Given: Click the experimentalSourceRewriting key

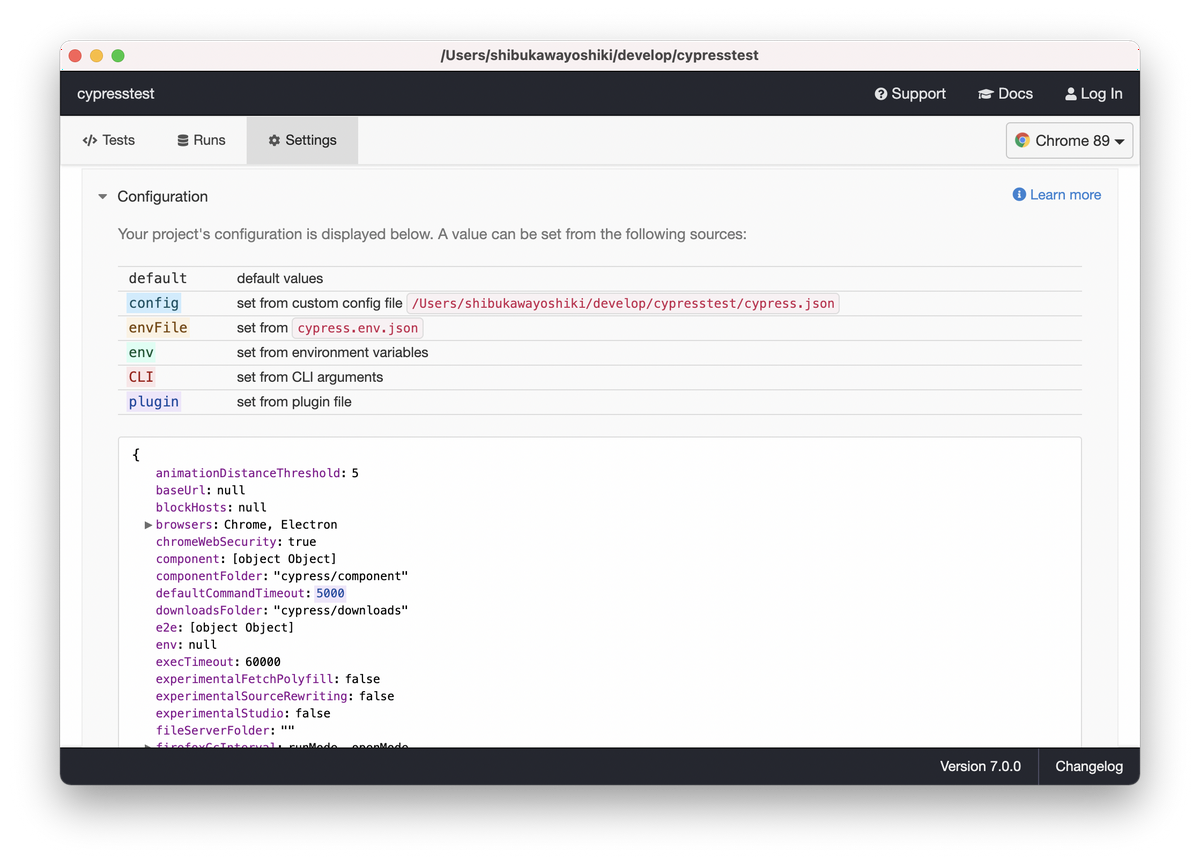Looking at the screenshot, I should (x=252, y=696).
